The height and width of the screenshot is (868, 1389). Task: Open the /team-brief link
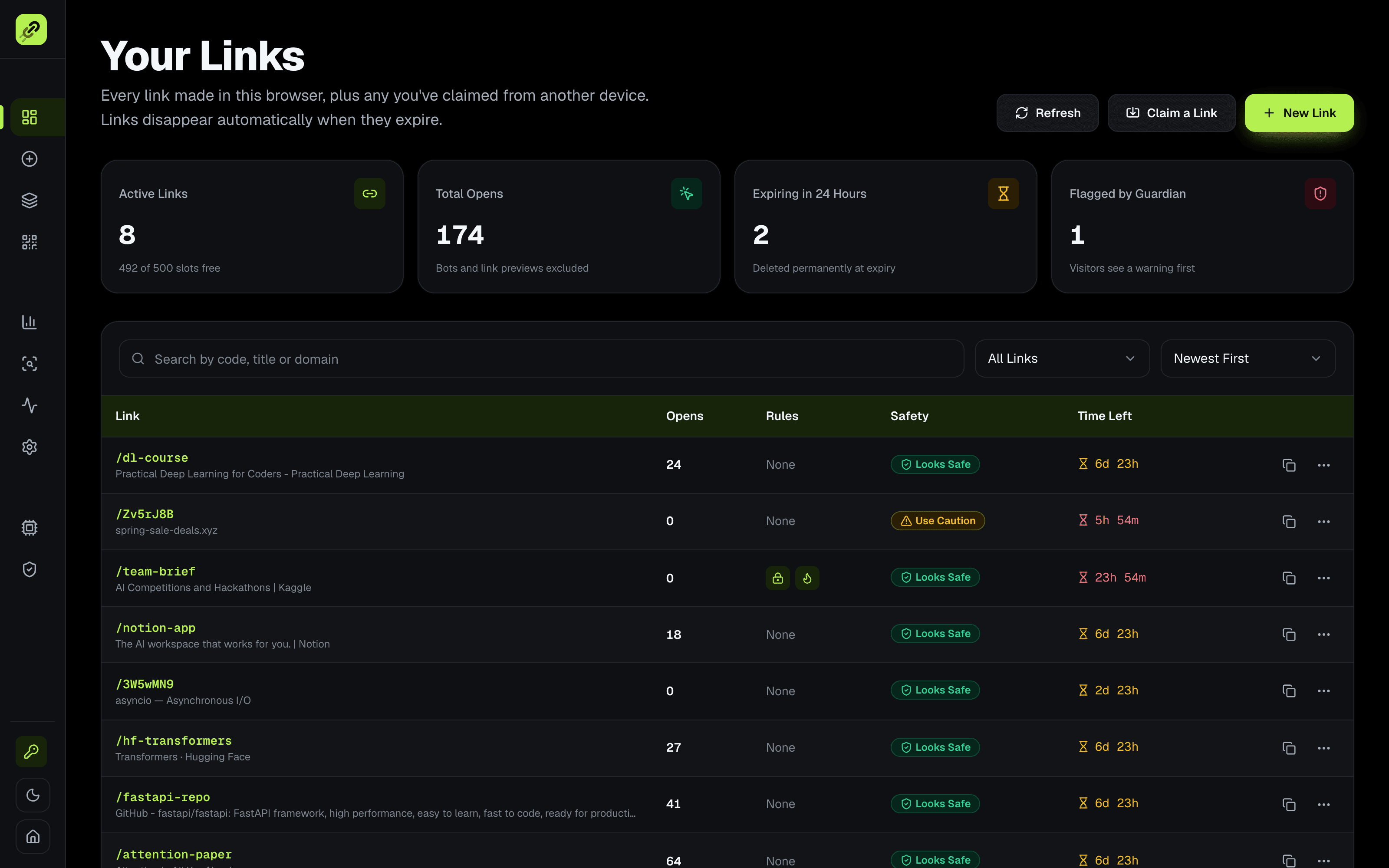(x=155, y=571)
